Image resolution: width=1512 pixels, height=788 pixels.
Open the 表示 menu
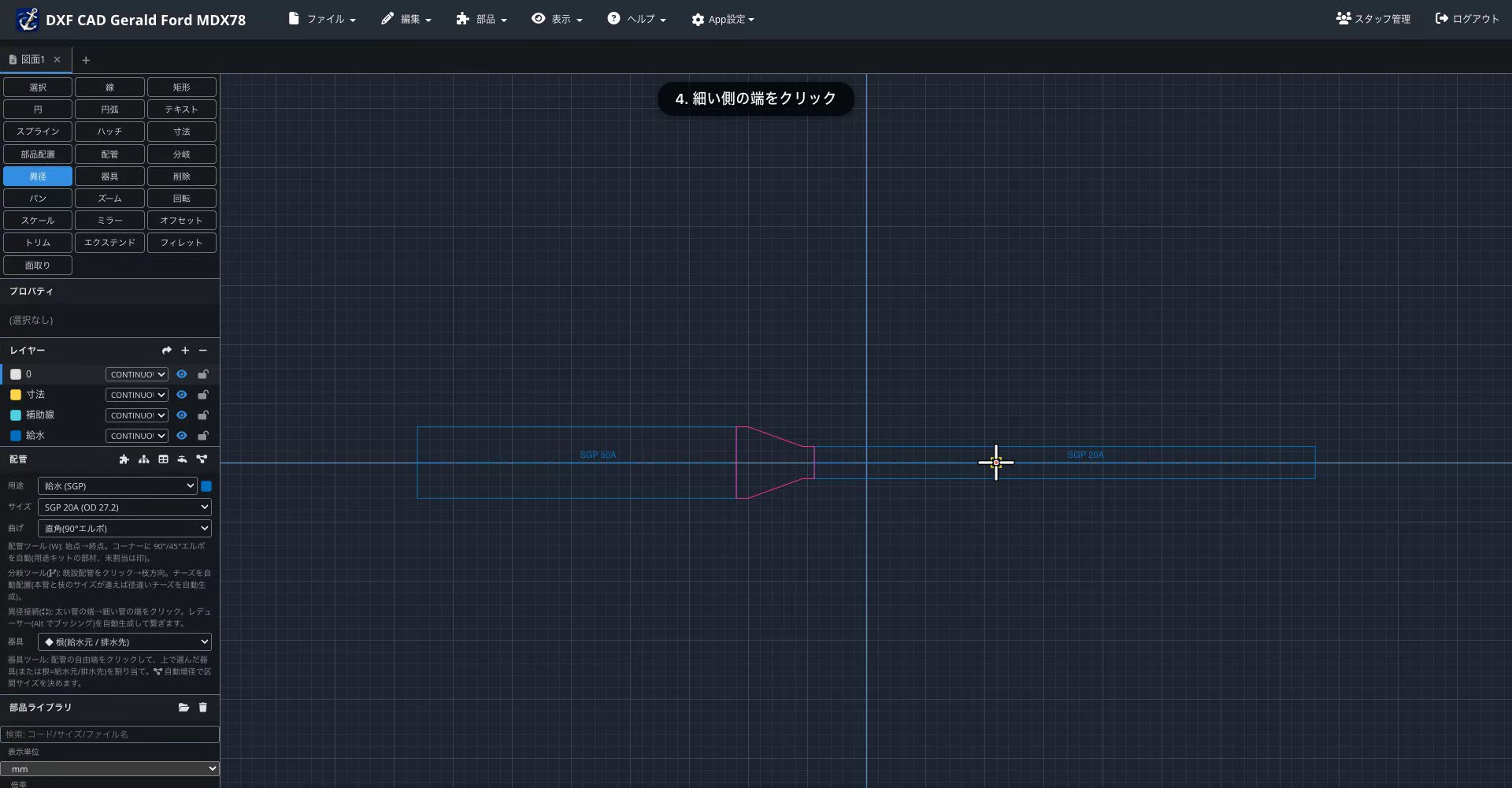coord(557,19)
